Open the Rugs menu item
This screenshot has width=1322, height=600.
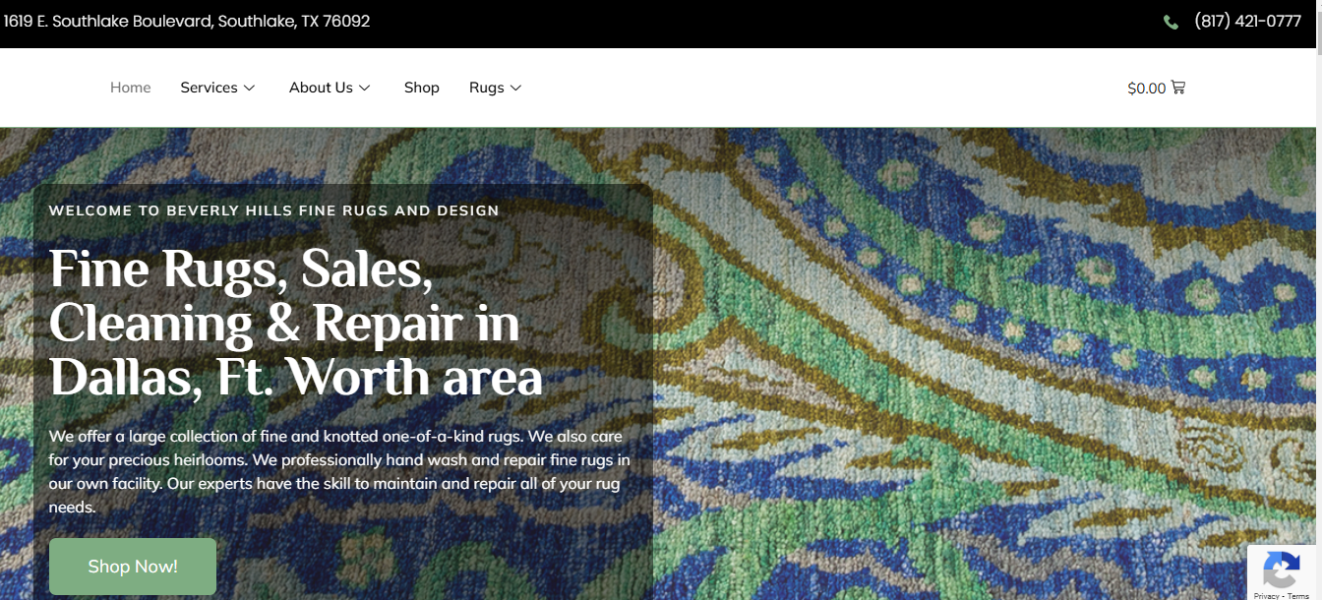pos(487,87)
